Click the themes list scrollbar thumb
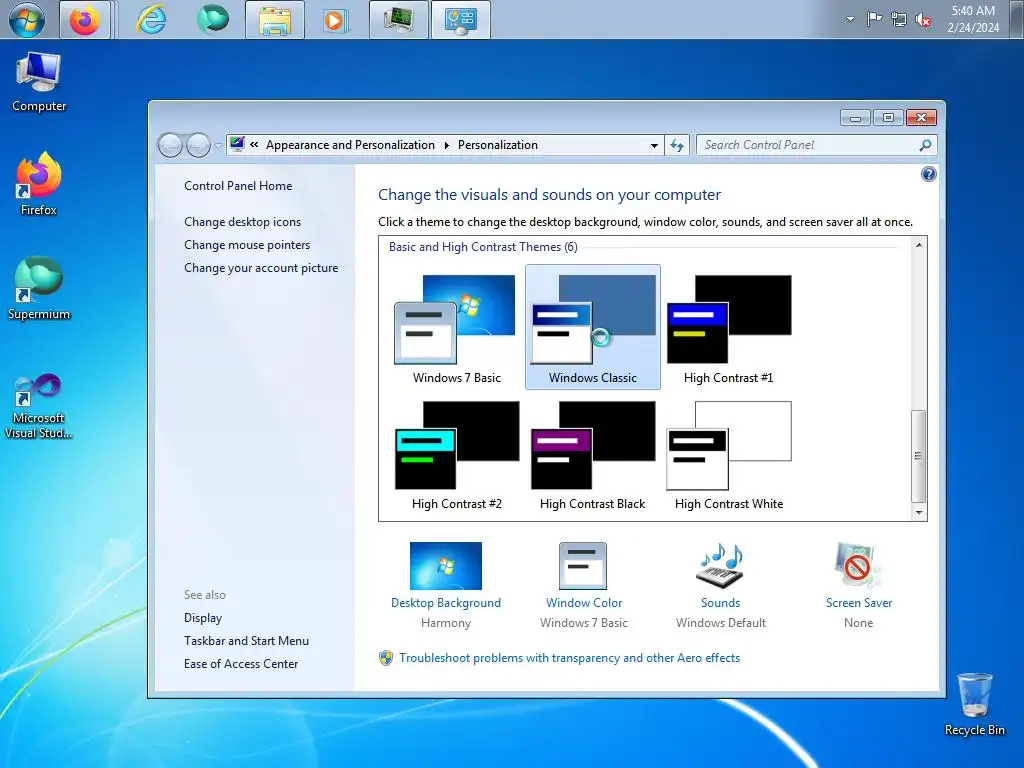Image resolution: width=1024 pixels, height=768 pixels. [x=918, y=456]
